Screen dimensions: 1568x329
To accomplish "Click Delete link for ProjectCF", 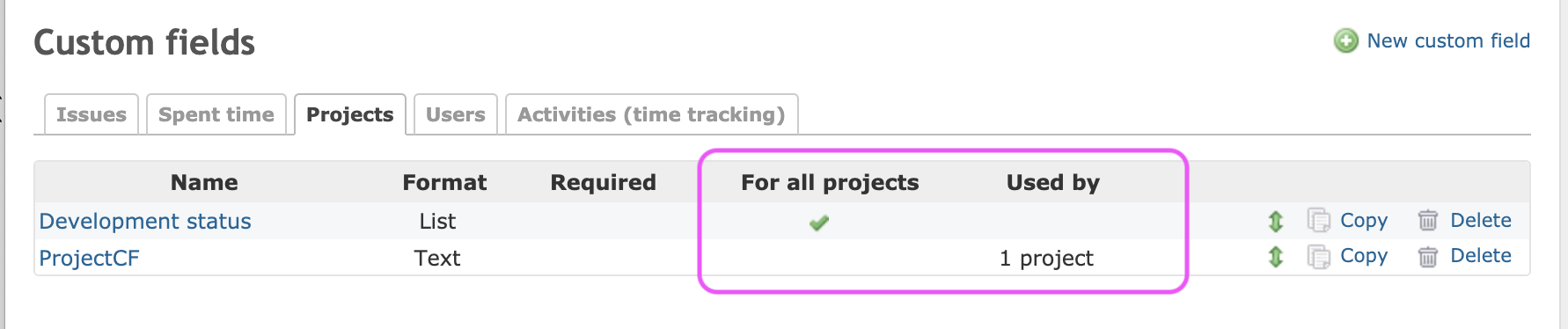I will 1481,255.
